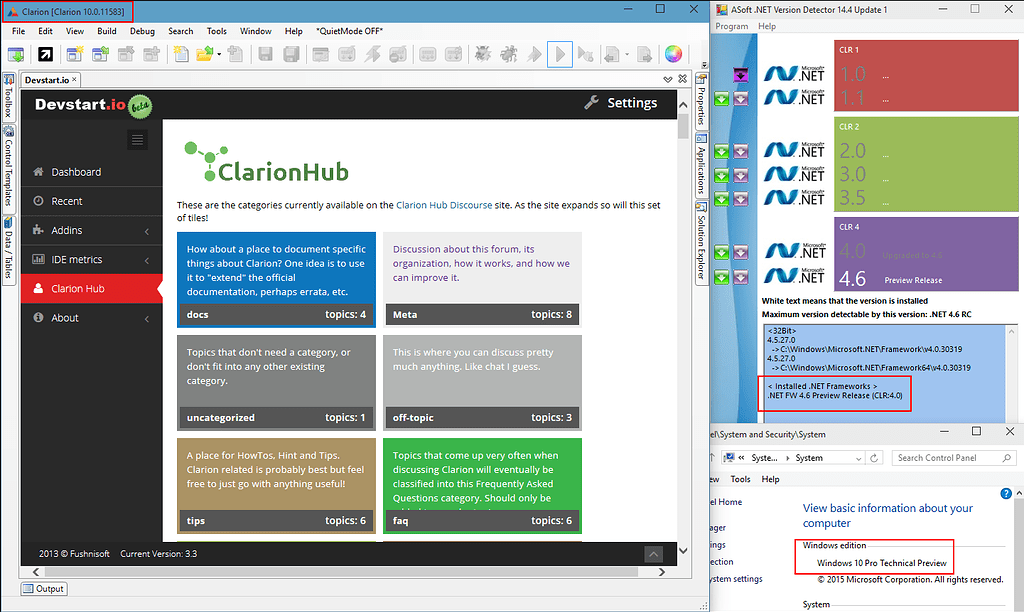The height and width of the screenshot is (612, 1024).
Task: Click the single floppy Save toolbar icon
Action: pos(266,54)
